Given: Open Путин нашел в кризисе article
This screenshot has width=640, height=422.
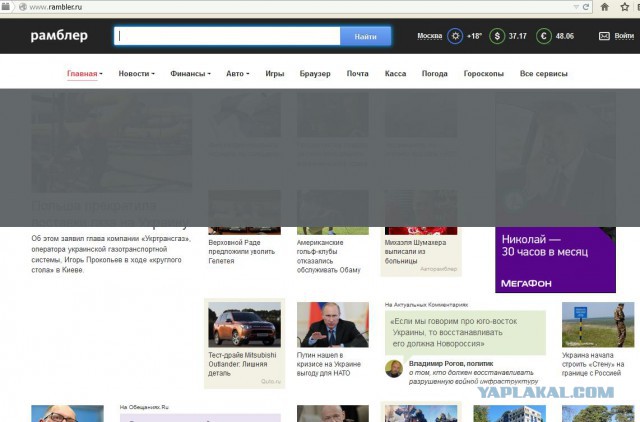Looking at the screenshot, I should pyautogui.click(x=329, y=364).
